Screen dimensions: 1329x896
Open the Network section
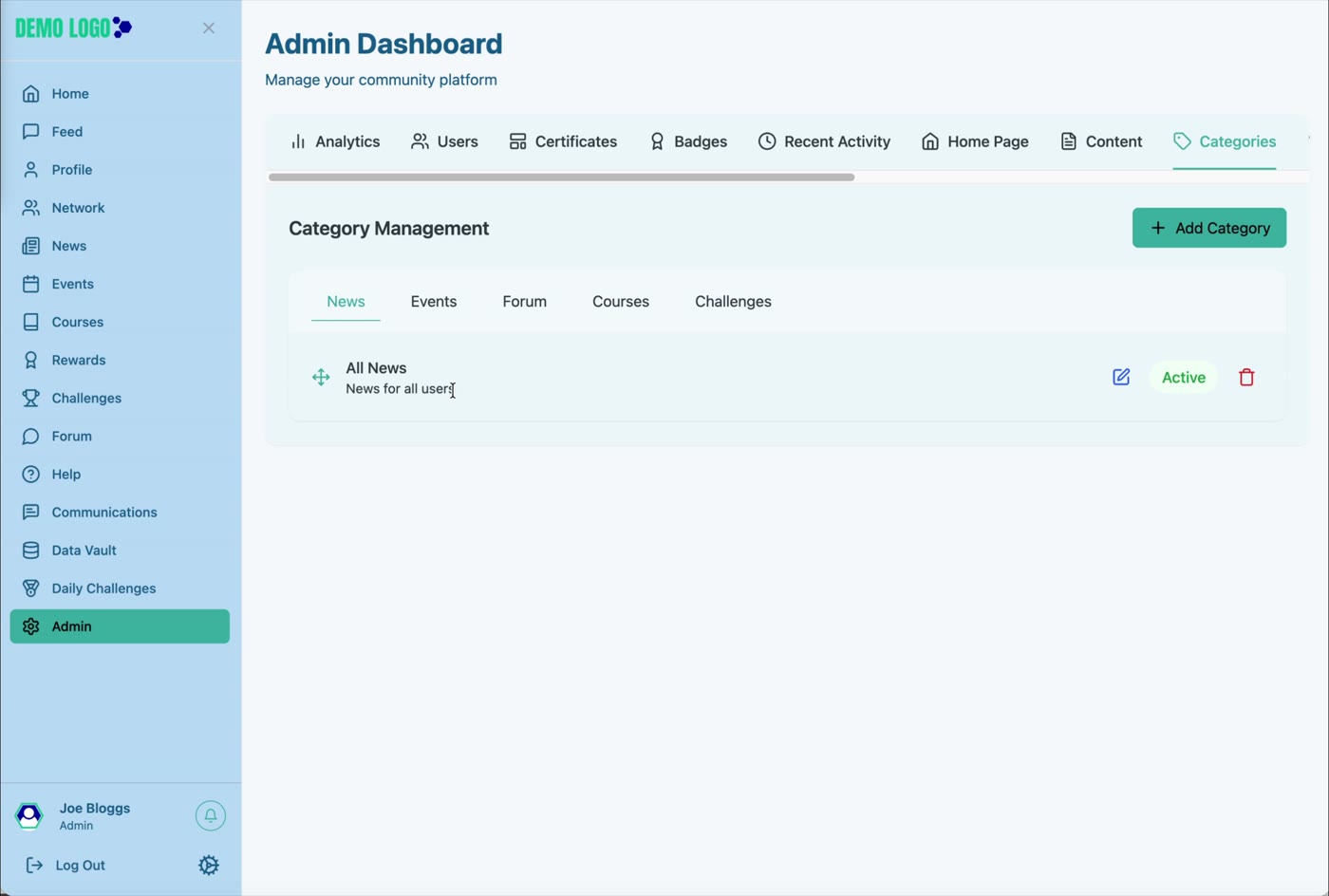pyautogui.click(x=120, y=208)
